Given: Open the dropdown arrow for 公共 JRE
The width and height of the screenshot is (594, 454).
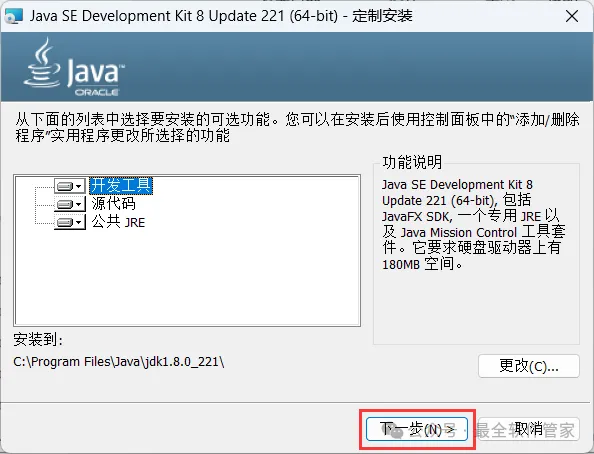Looking at the screenshot, I should (79, 222).
